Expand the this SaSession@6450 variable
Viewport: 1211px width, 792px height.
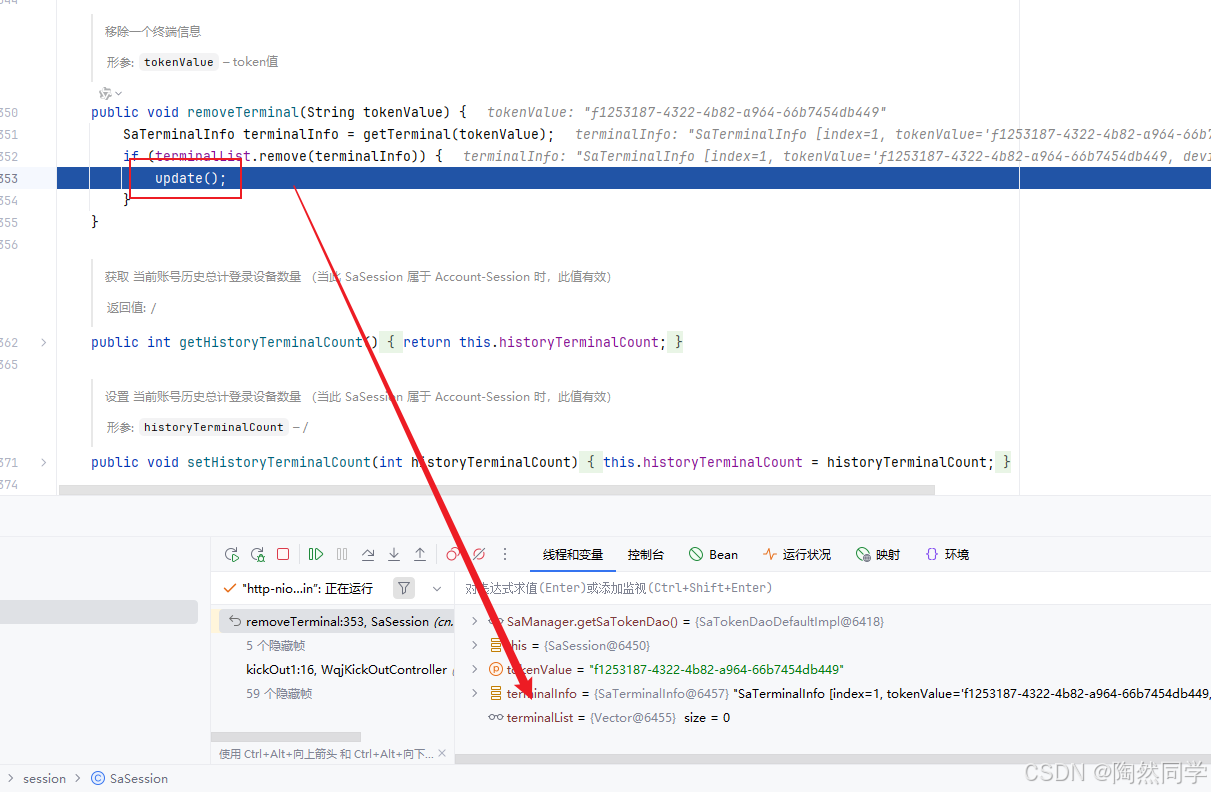pyautogui.click(x=474, y=646)
